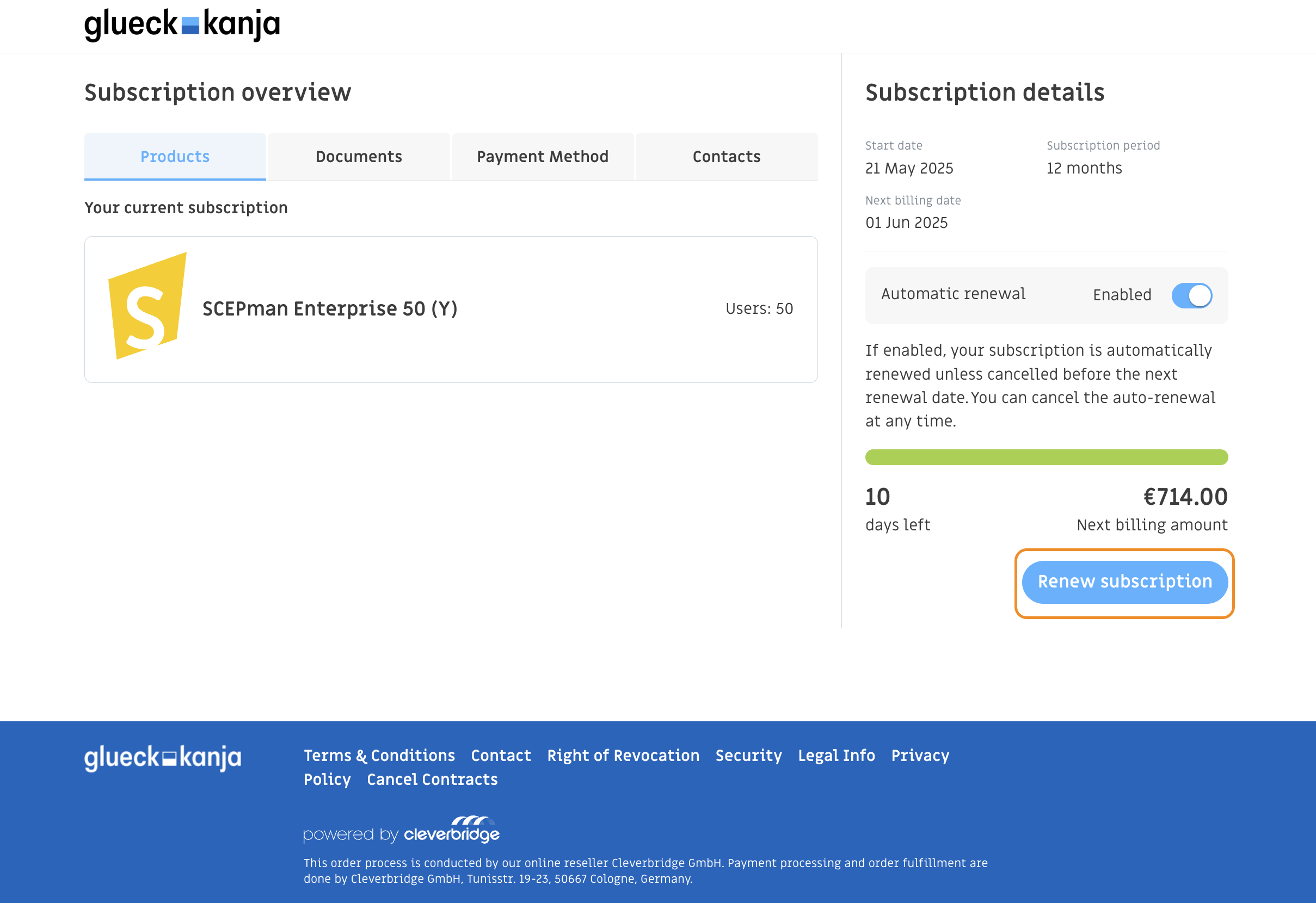
Task: Open the Privacy Policy link
Action: tap(920, 756)
